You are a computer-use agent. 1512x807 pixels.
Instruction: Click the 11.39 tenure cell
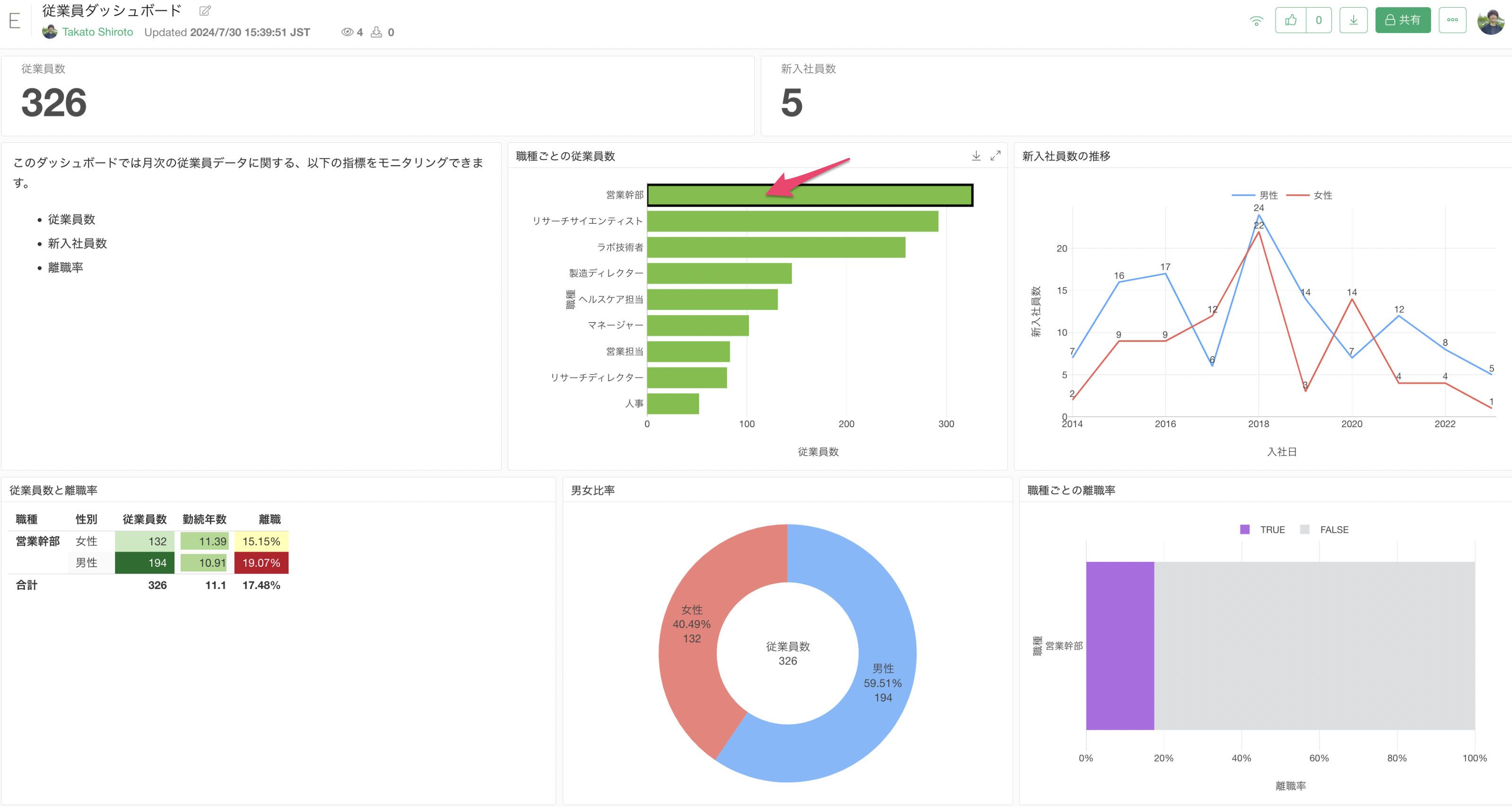click(204, 541)
